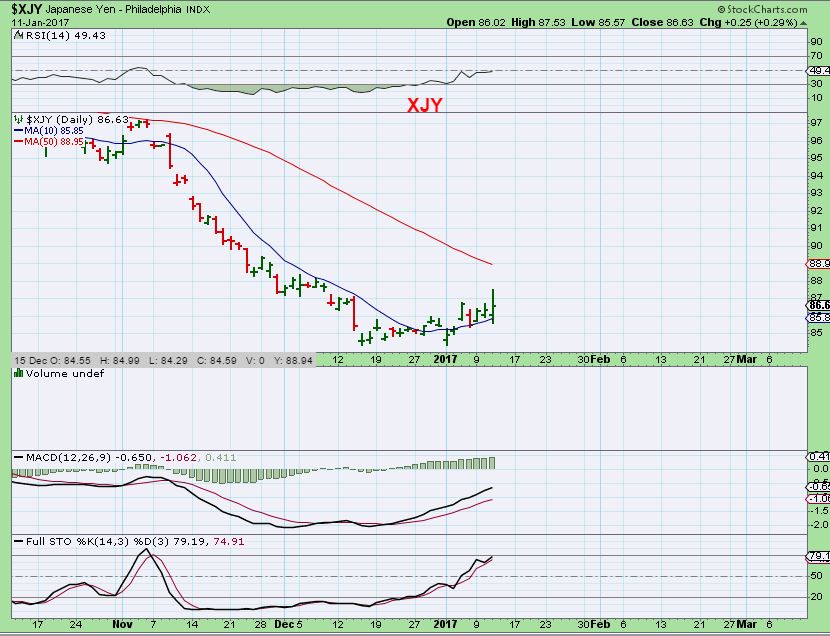The width and height of the screenshot is (830, 636).
Task: Select the blue MA(10) 85.85 legend swatch
Action: click(x=17, y=130)
